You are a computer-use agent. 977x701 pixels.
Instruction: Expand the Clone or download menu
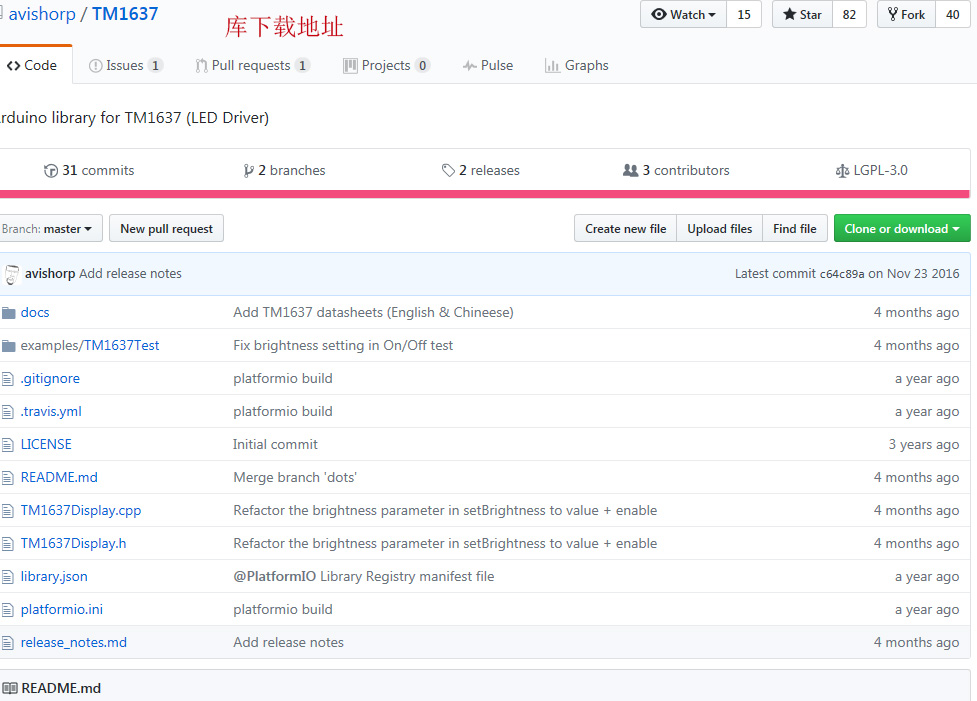click(902, 229)
